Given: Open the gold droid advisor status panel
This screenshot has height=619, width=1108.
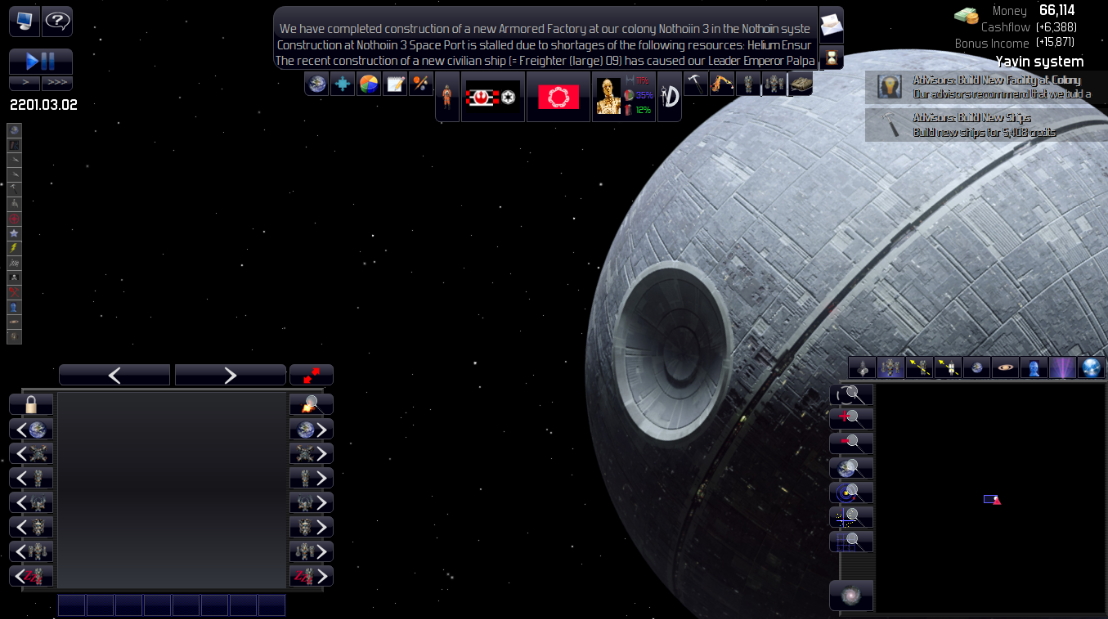Looking at the screenshot, I should [623, 97].
